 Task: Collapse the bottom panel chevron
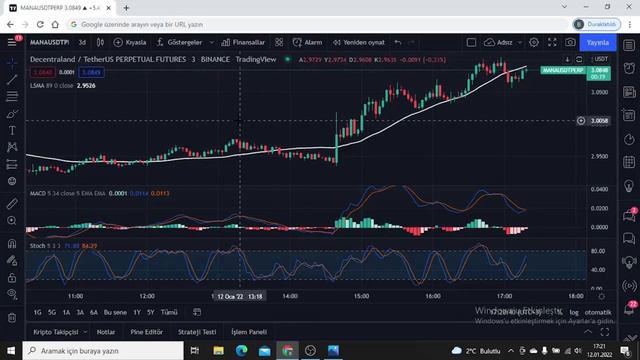point(587,332)
